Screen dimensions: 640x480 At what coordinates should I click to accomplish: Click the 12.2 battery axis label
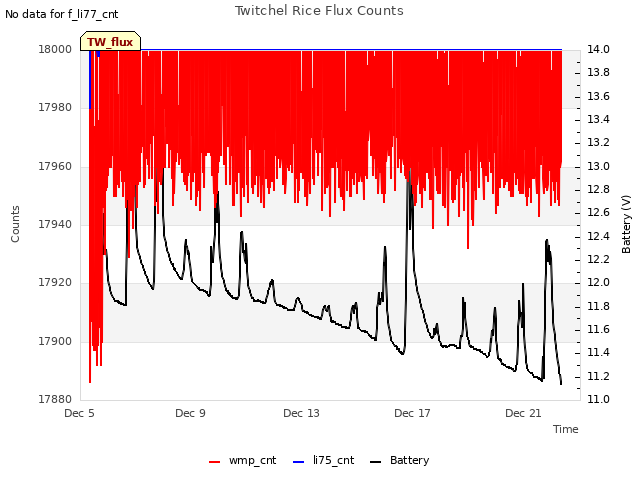click(x=598, y=260)
